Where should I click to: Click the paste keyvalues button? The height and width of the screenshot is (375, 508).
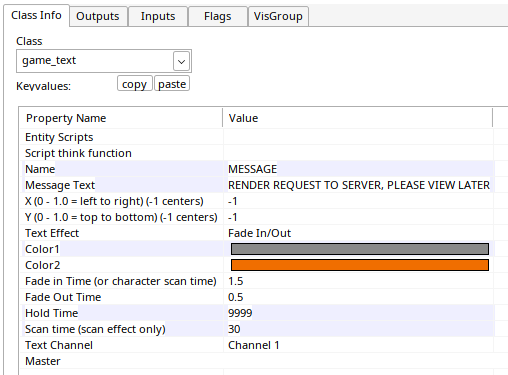pos(172,84)
